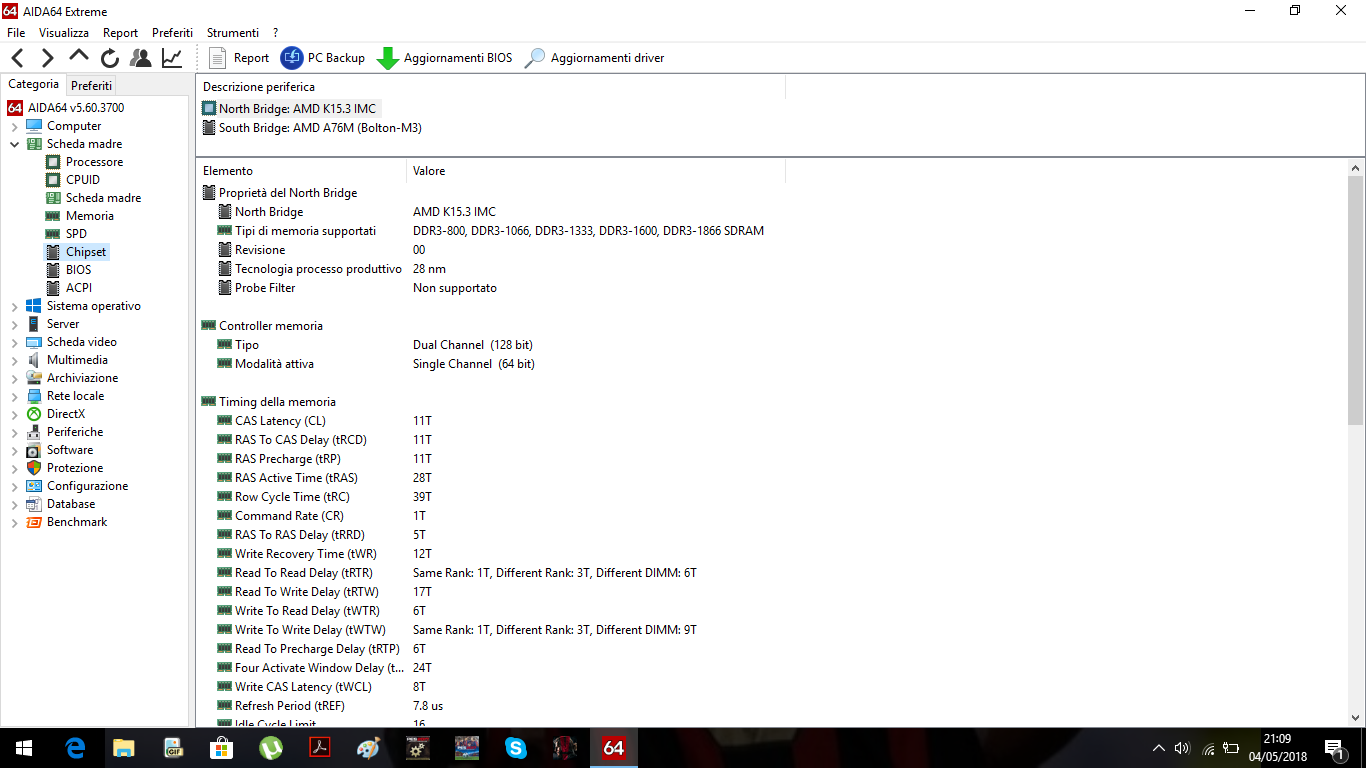Open the Strumenti menu

(x=233, y=33)
